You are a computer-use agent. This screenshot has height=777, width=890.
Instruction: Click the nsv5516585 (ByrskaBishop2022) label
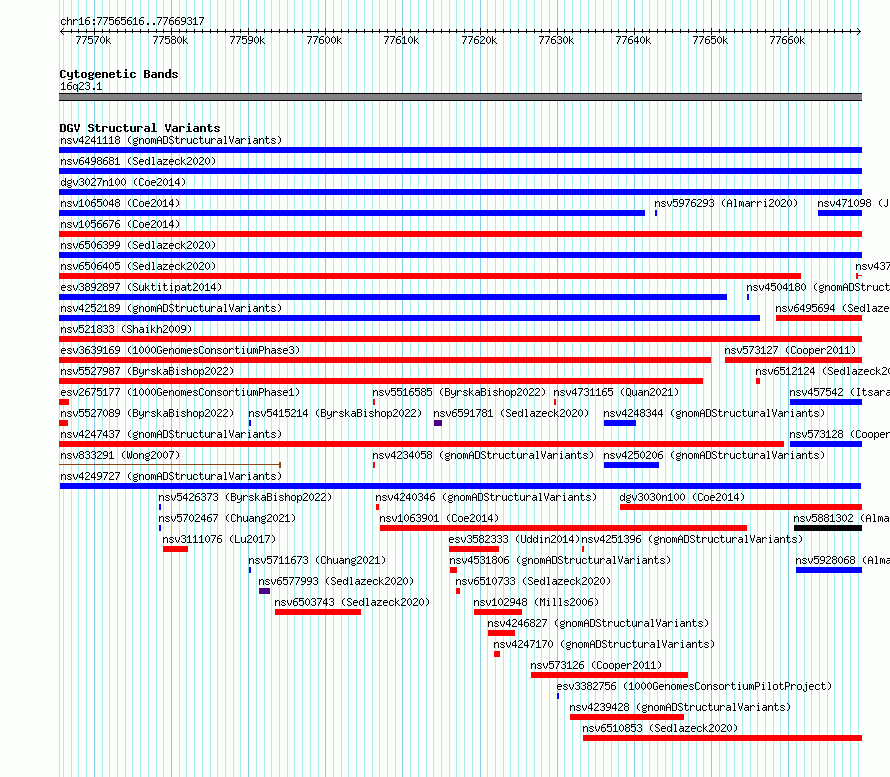click(x=459, y=392)
